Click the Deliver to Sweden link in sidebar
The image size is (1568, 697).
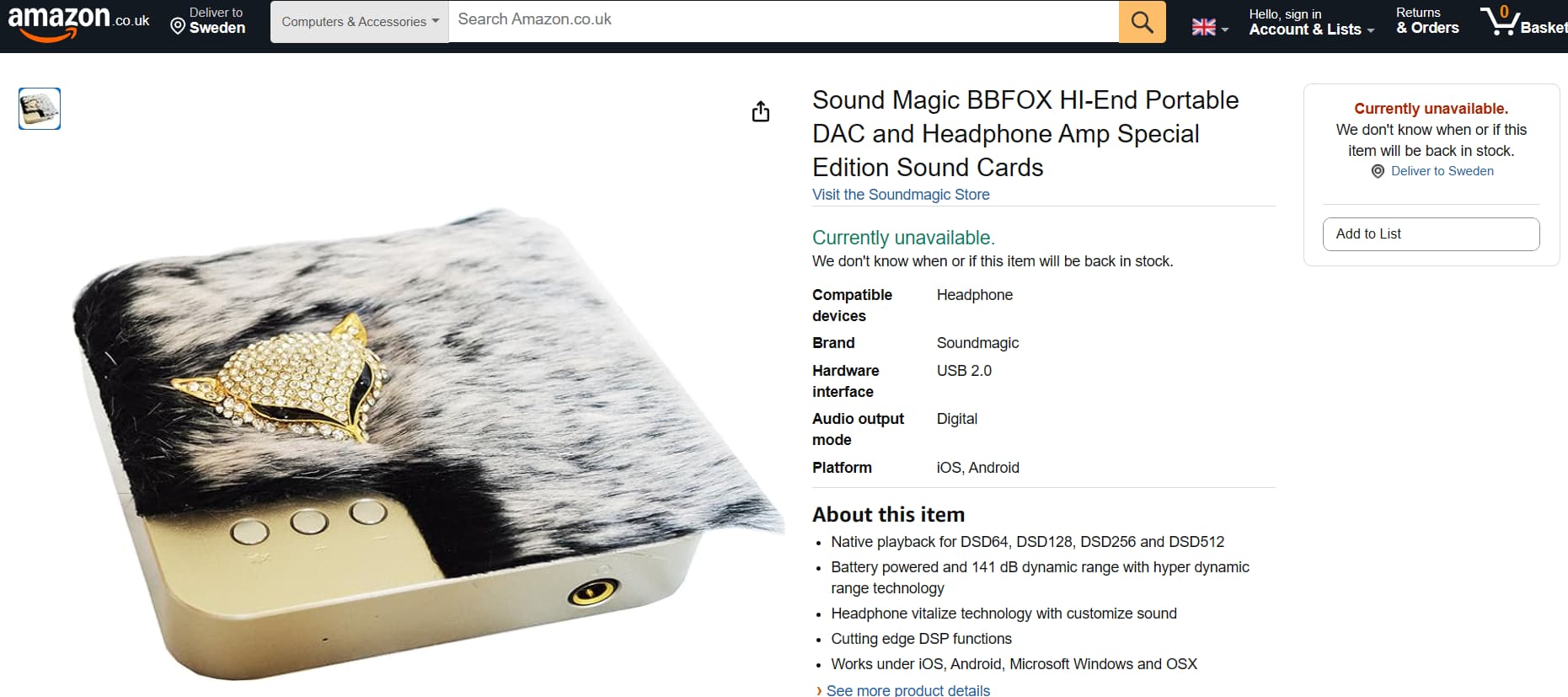tap(1442, 171)
